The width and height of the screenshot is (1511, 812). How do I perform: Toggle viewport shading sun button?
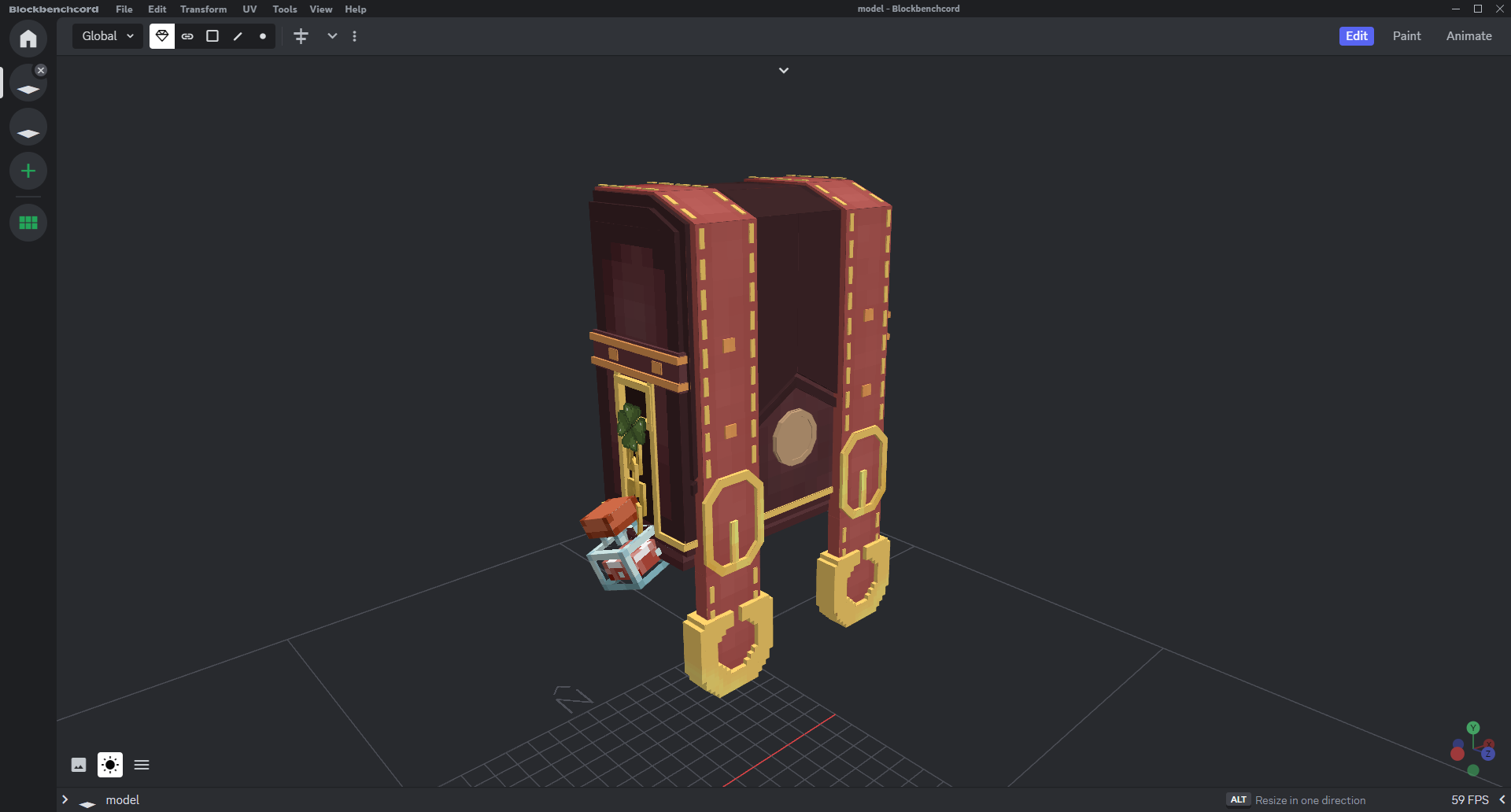[x=110, y=765]
